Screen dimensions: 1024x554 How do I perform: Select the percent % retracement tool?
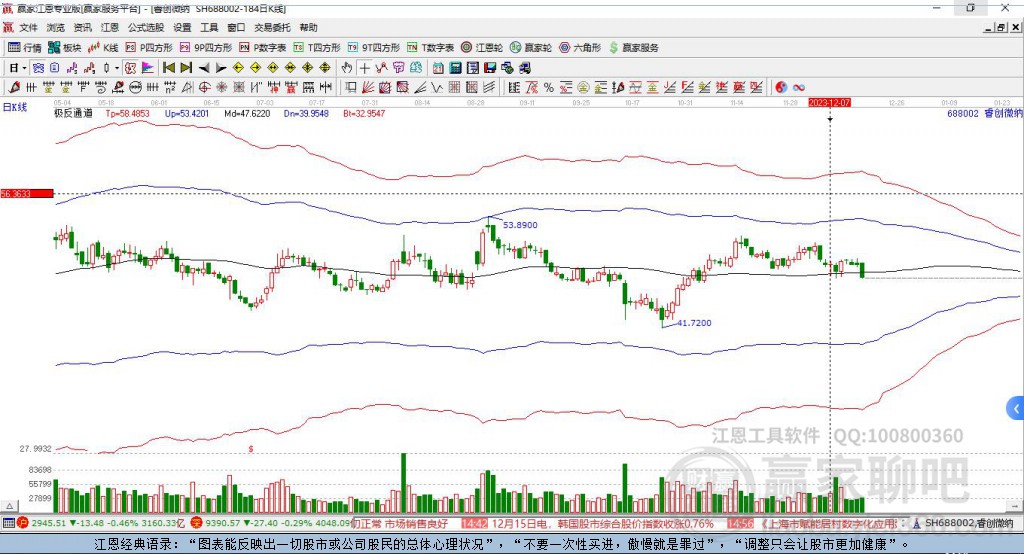click(x=549, y=87)
